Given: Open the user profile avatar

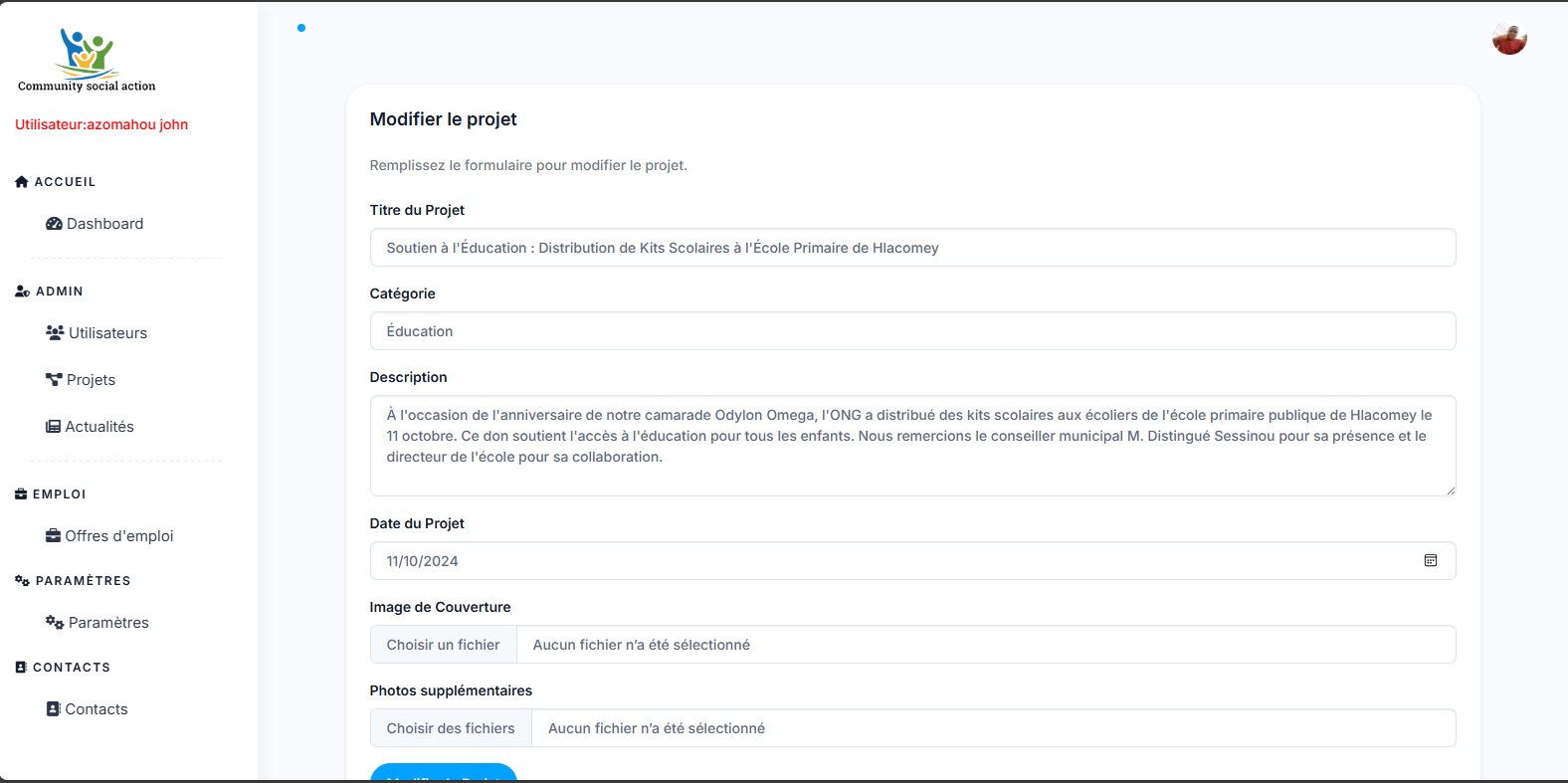Looking at the screenshot, I should click(1509, 39).
